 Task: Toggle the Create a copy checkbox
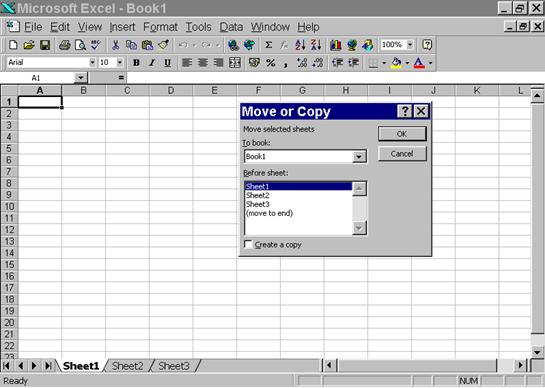click(x=248, y=244)
